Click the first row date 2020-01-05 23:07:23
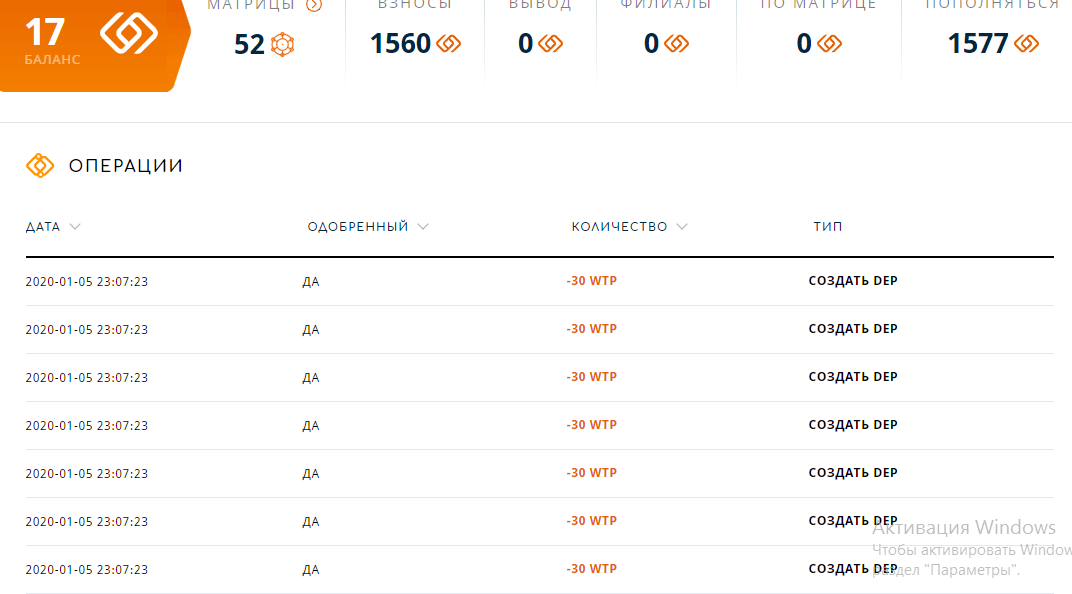Screen dimensions: 1072x594 pyautogui.click(x=87, y=282)
